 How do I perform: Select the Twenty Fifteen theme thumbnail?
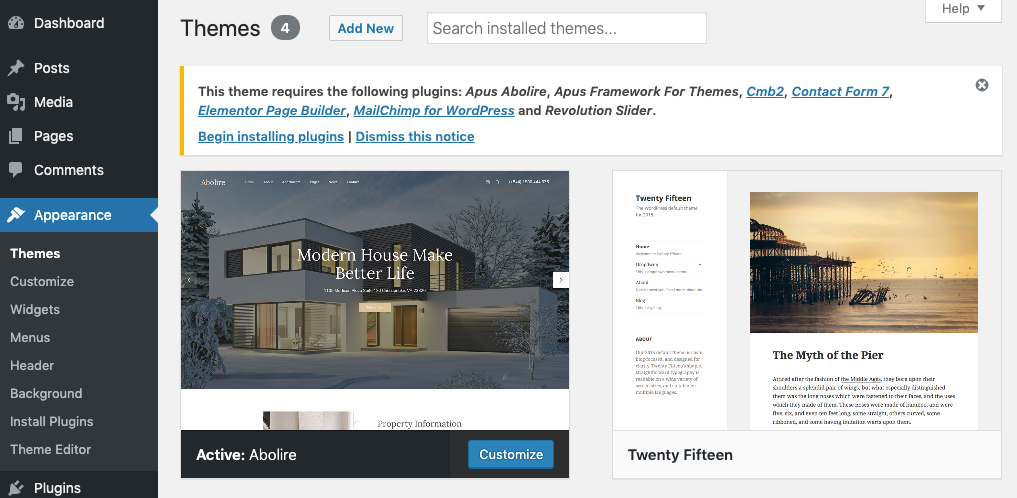807,300
